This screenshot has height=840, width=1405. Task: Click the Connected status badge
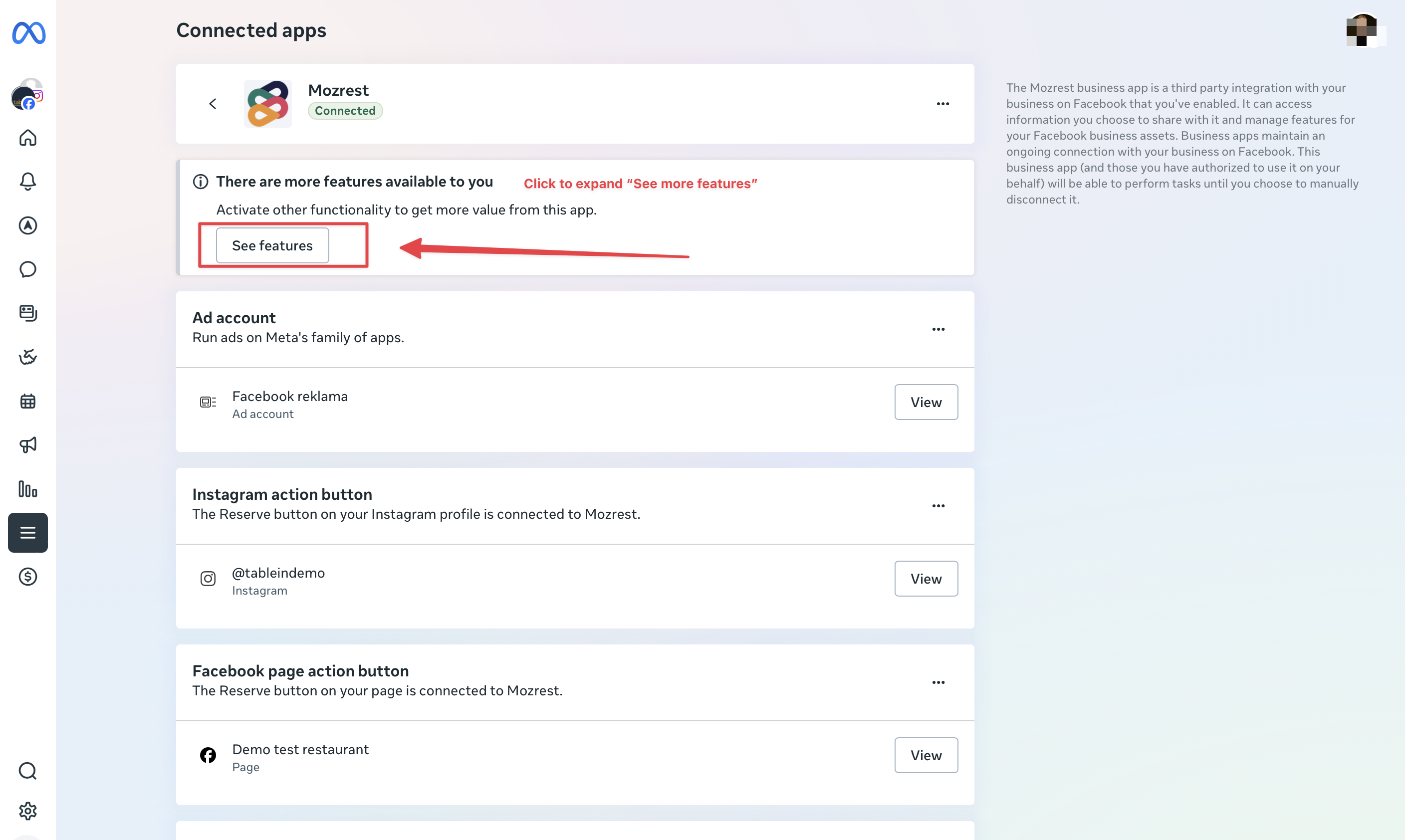tap(345, 111)
